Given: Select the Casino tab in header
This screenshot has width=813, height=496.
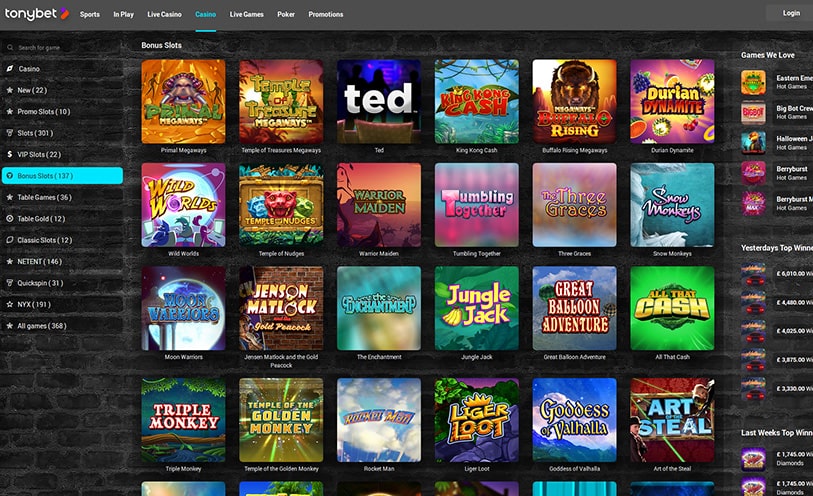Looking at the screenshot, I should coord(205,15).
